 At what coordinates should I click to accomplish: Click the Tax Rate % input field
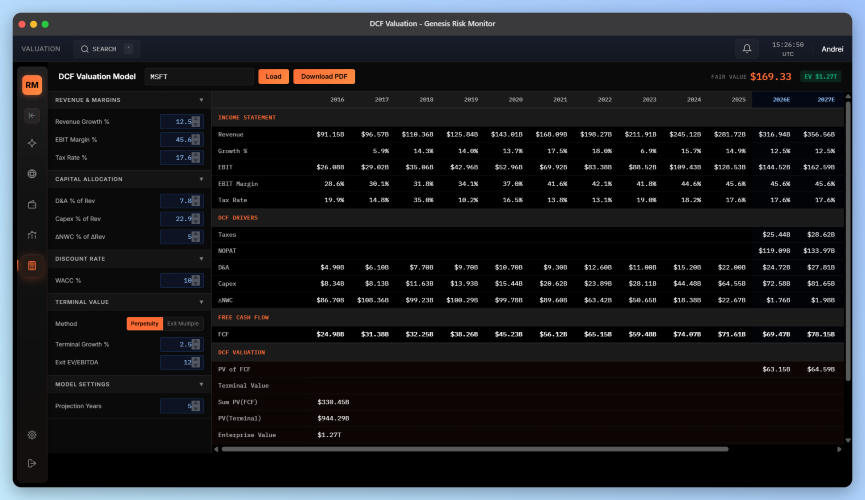[181, 158]
